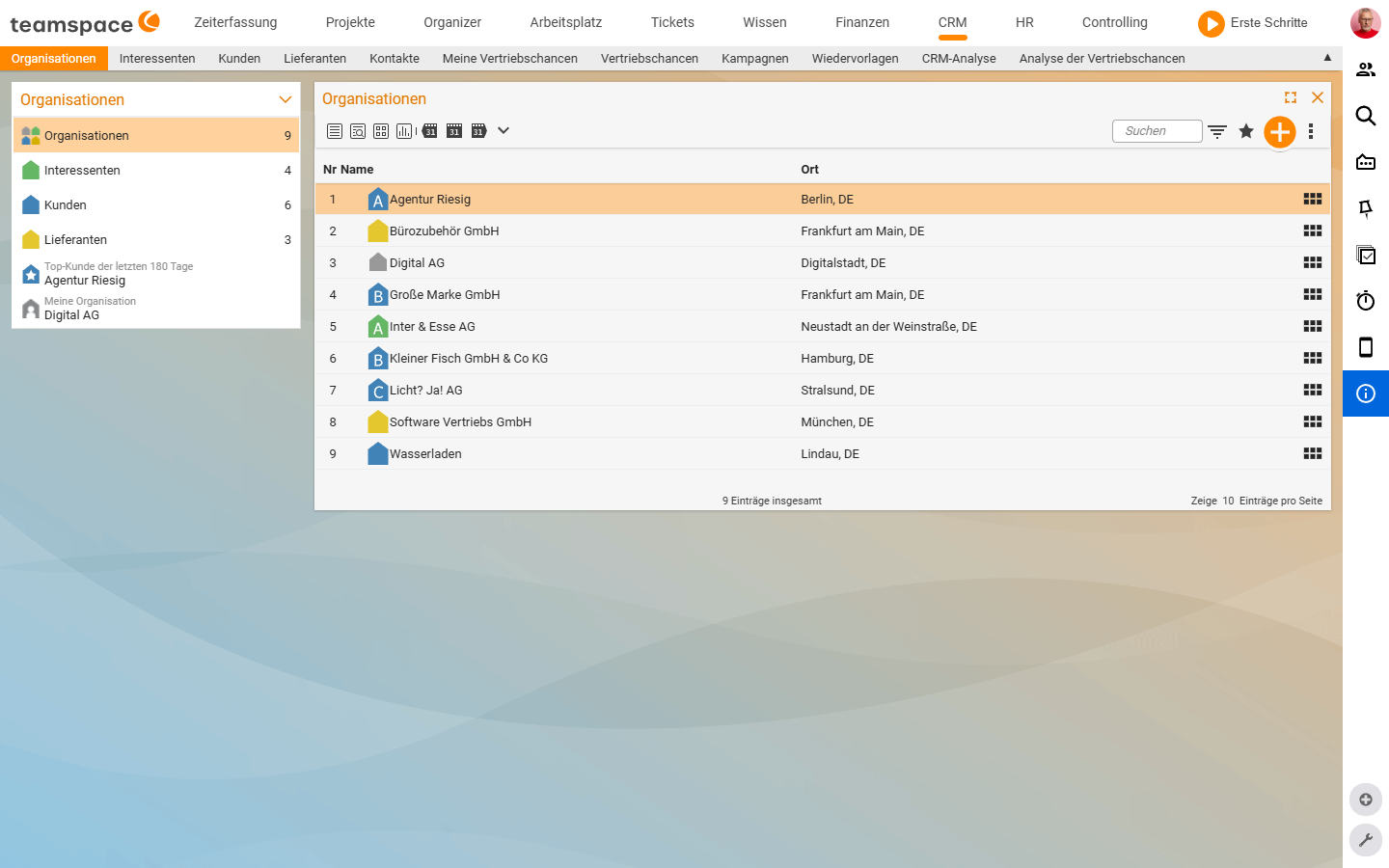The height and width of the screenshot is (868, 1389).
Task: Open row menu for Digital AG
Action: [x=1313, y=262]
